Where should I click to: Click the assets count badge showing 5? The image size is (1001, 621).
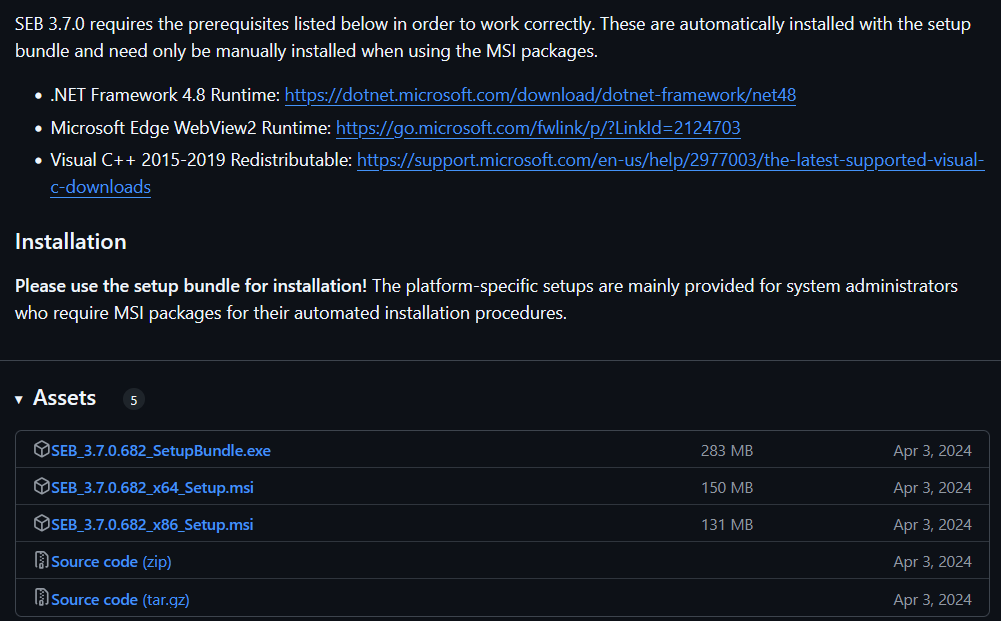(133, 400)
